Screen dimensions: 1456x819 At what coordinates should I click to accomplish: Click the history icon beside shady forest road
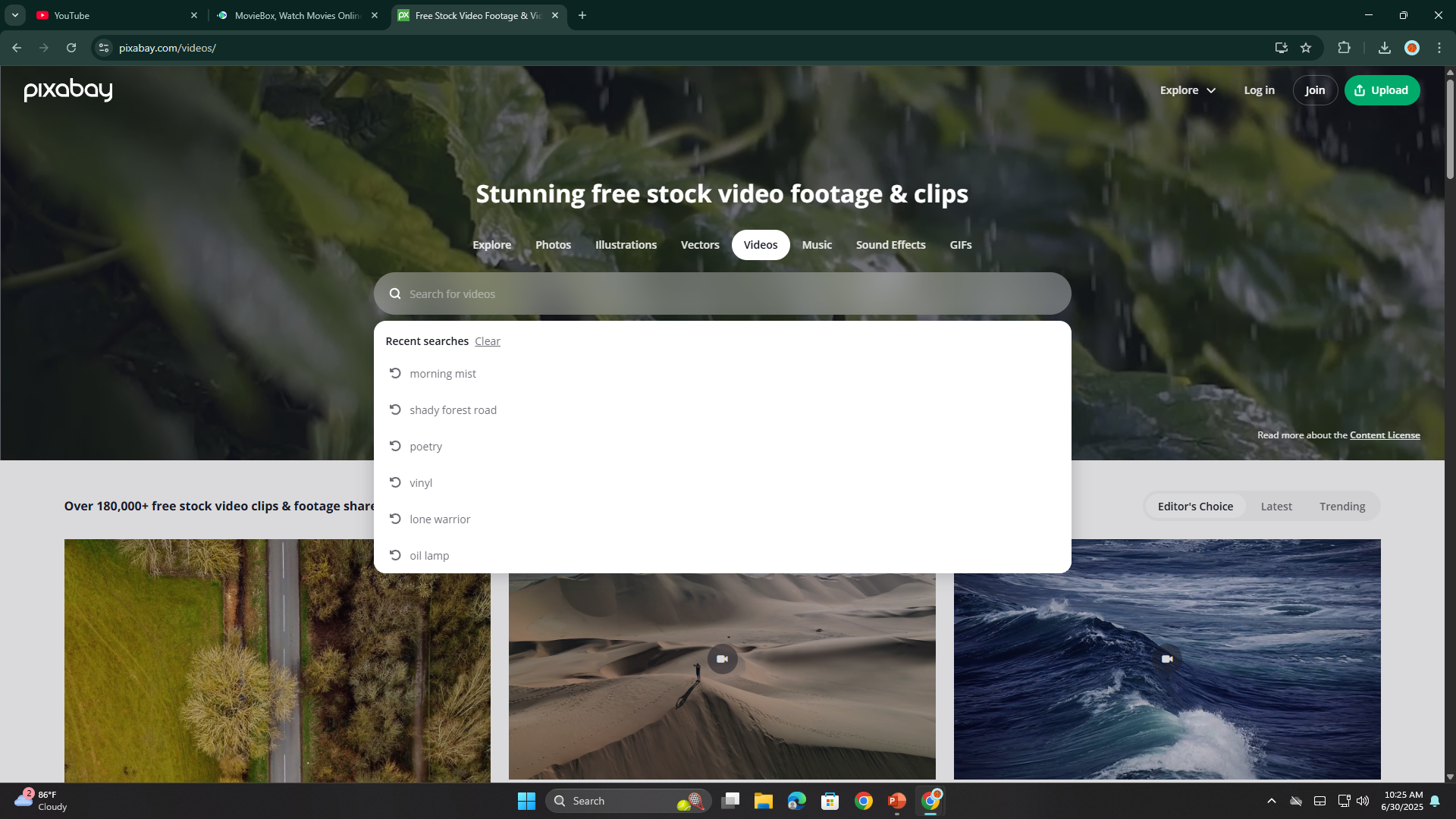tap(395, 409)
